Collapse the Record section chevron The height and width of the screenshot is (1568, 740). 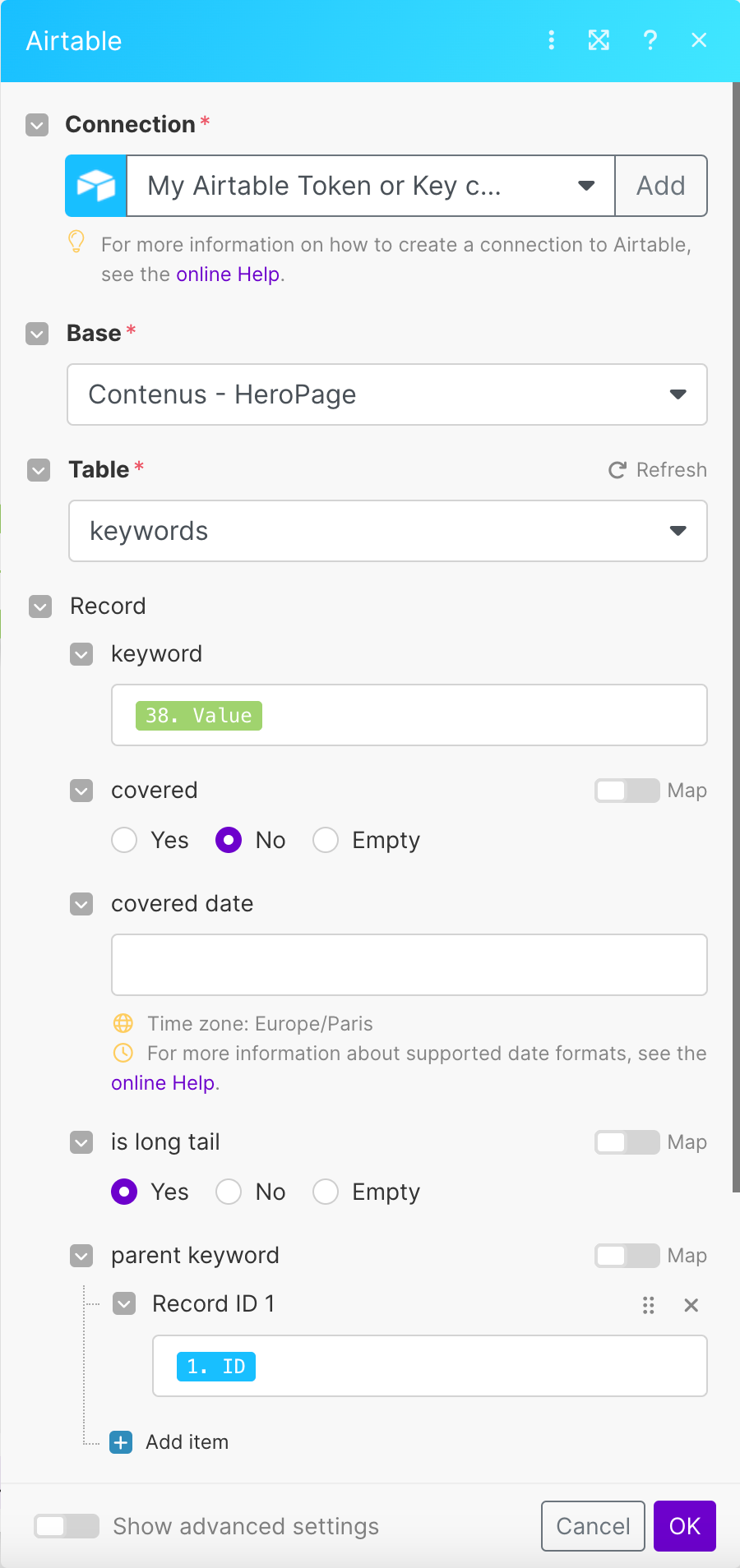coord(40,606)
